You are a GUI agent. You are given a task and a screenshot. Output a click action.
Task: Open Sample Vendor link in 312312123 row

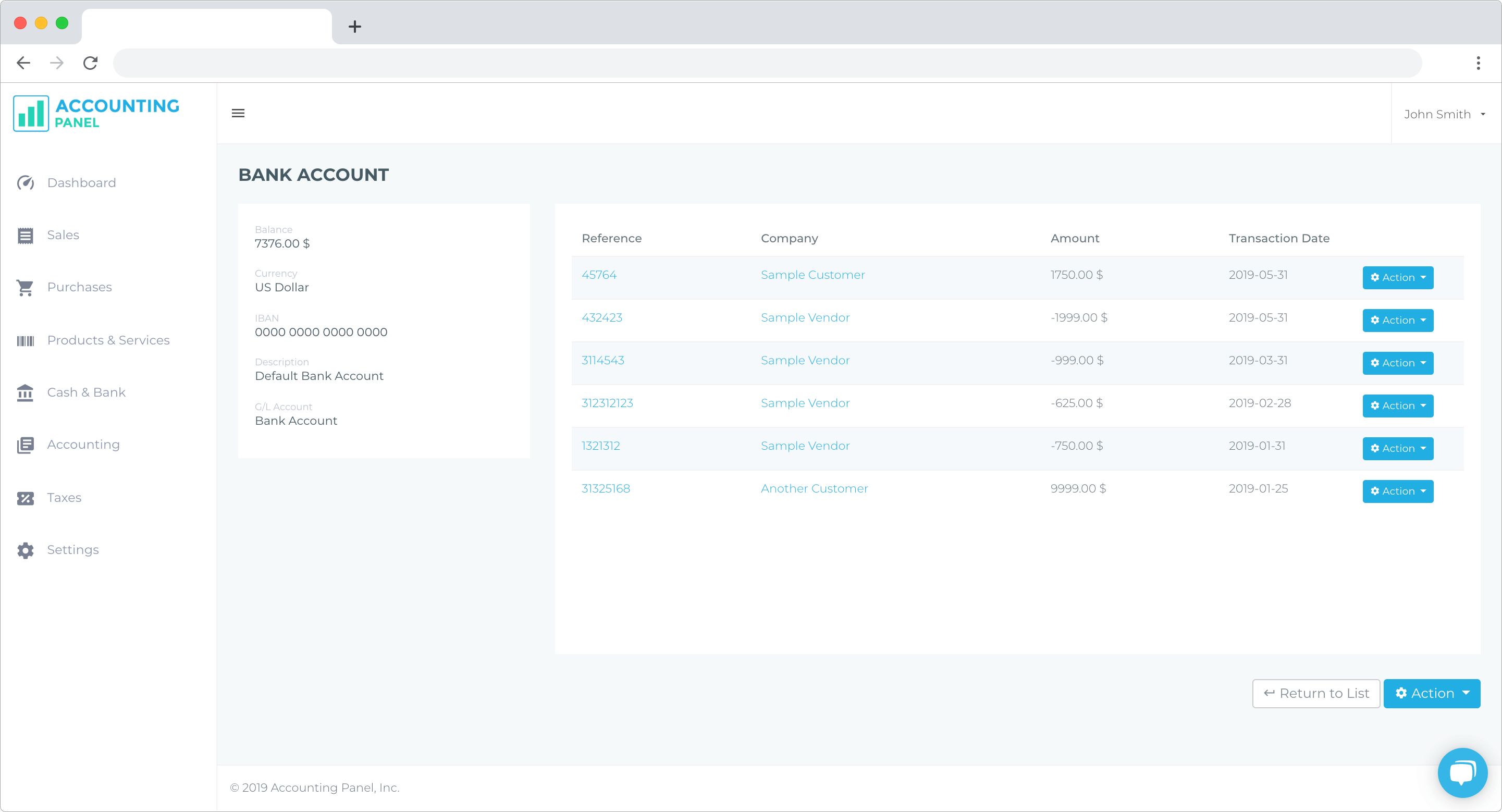(805, 403)
